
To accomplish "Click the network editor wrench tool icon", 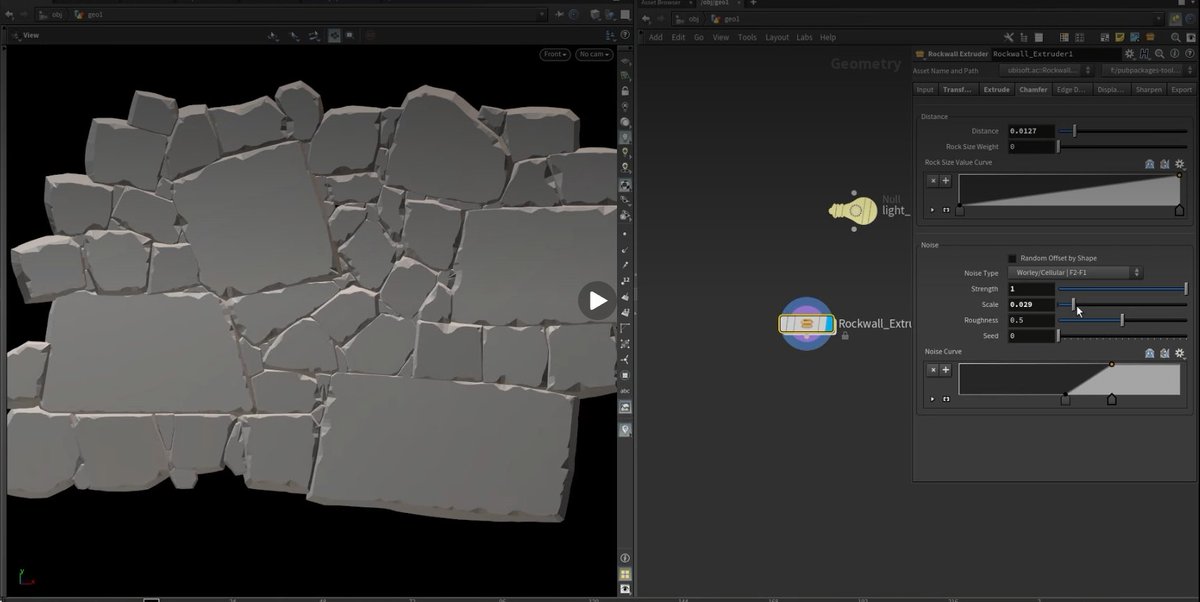I will tap(1010, 37).
